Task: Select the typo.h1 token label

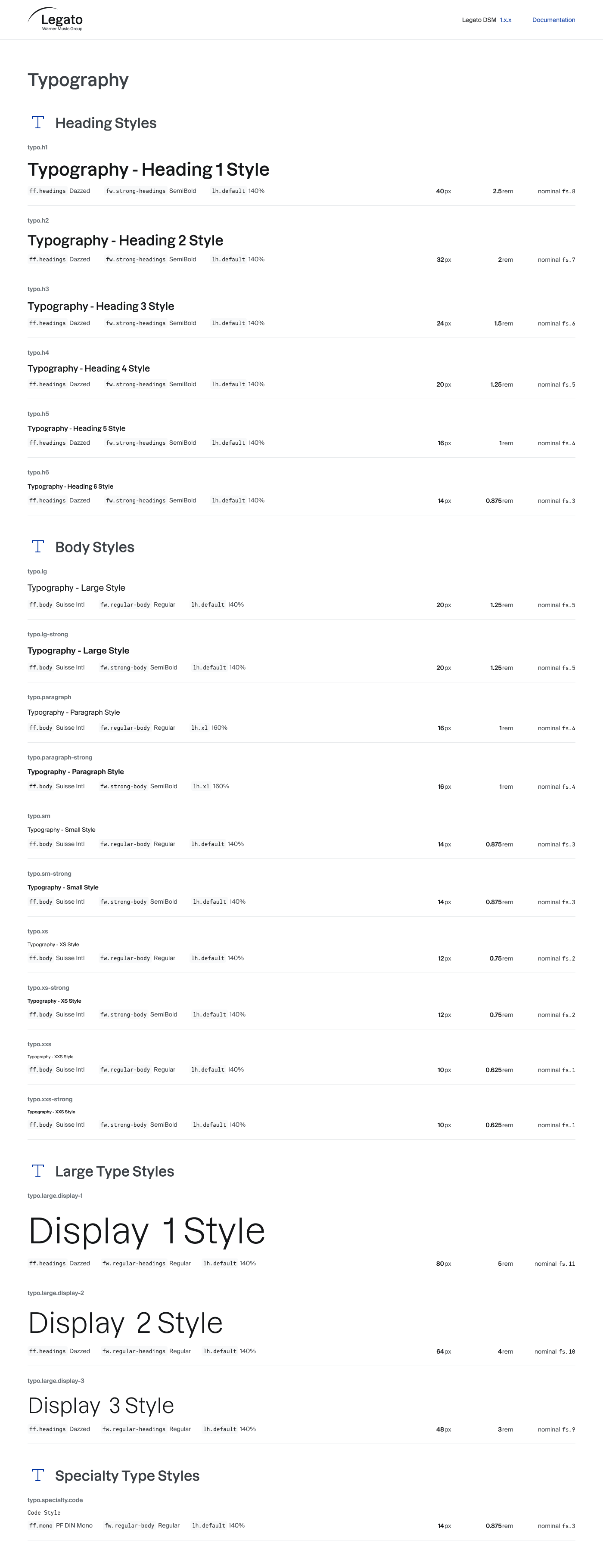Action: point(37,147)
